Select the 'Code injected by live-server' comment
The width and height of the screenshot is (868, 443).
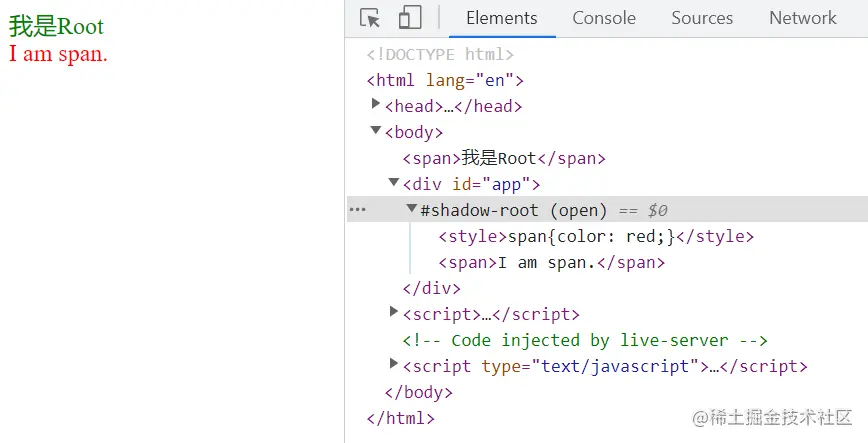pyautogui.click(x=585, y=341)
